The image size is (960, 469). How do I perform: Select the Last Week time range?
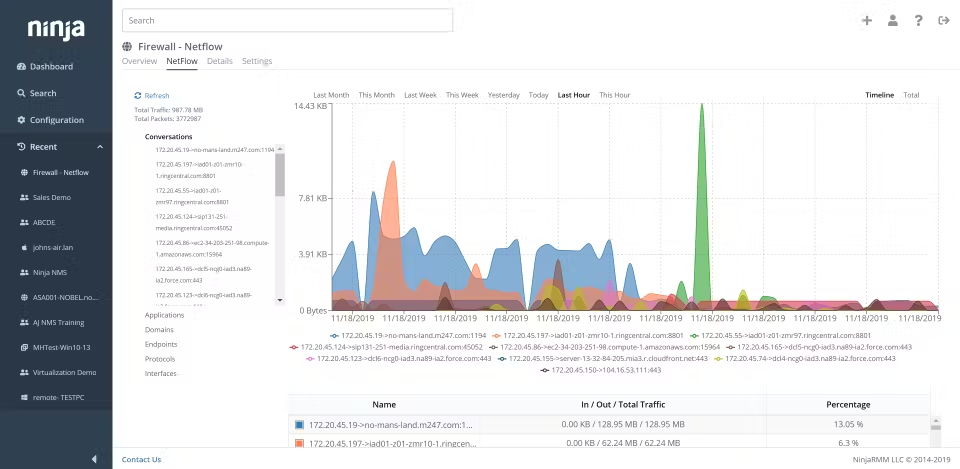[x=420, y=95]
